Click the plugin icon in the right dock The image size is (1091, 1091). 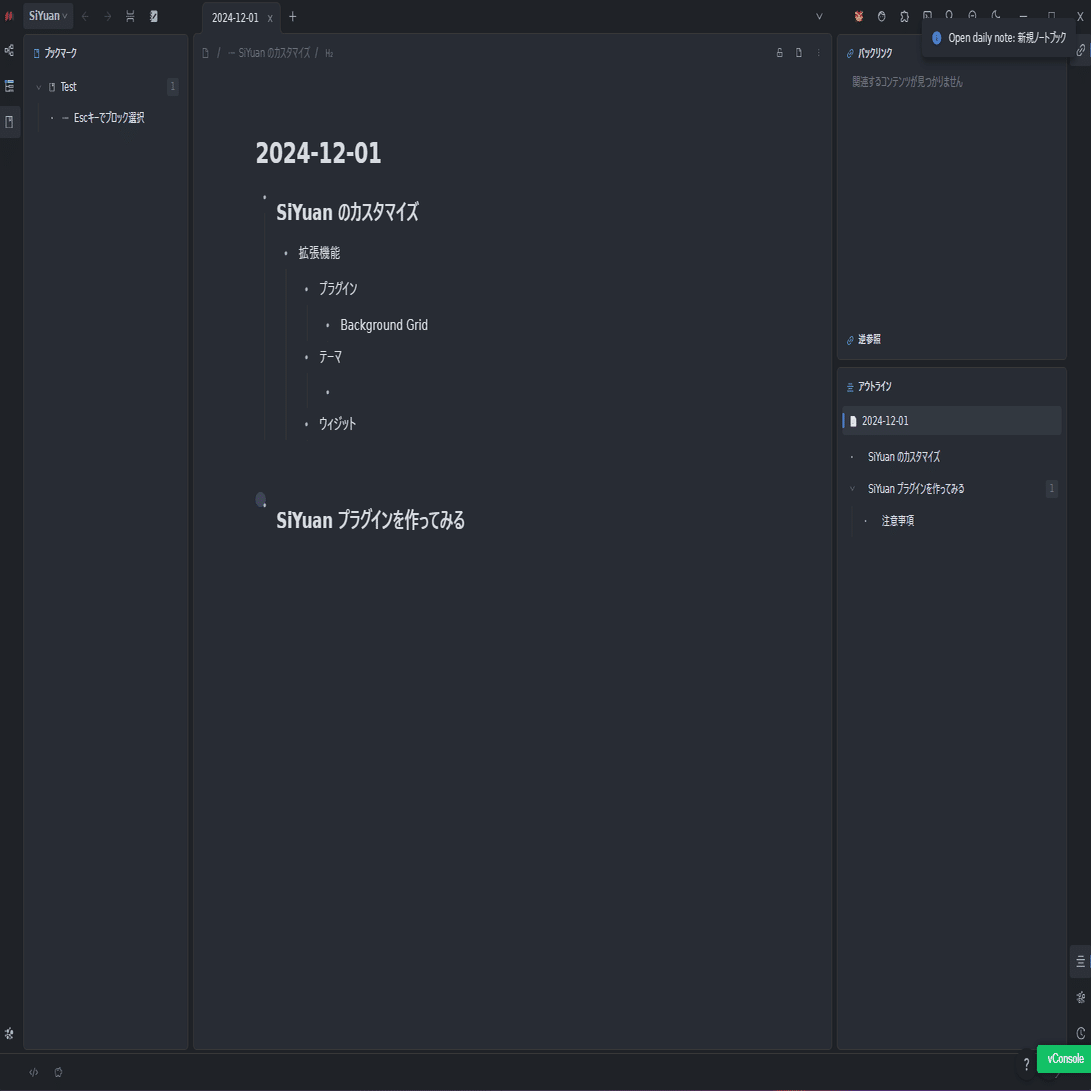point(1081,998)
